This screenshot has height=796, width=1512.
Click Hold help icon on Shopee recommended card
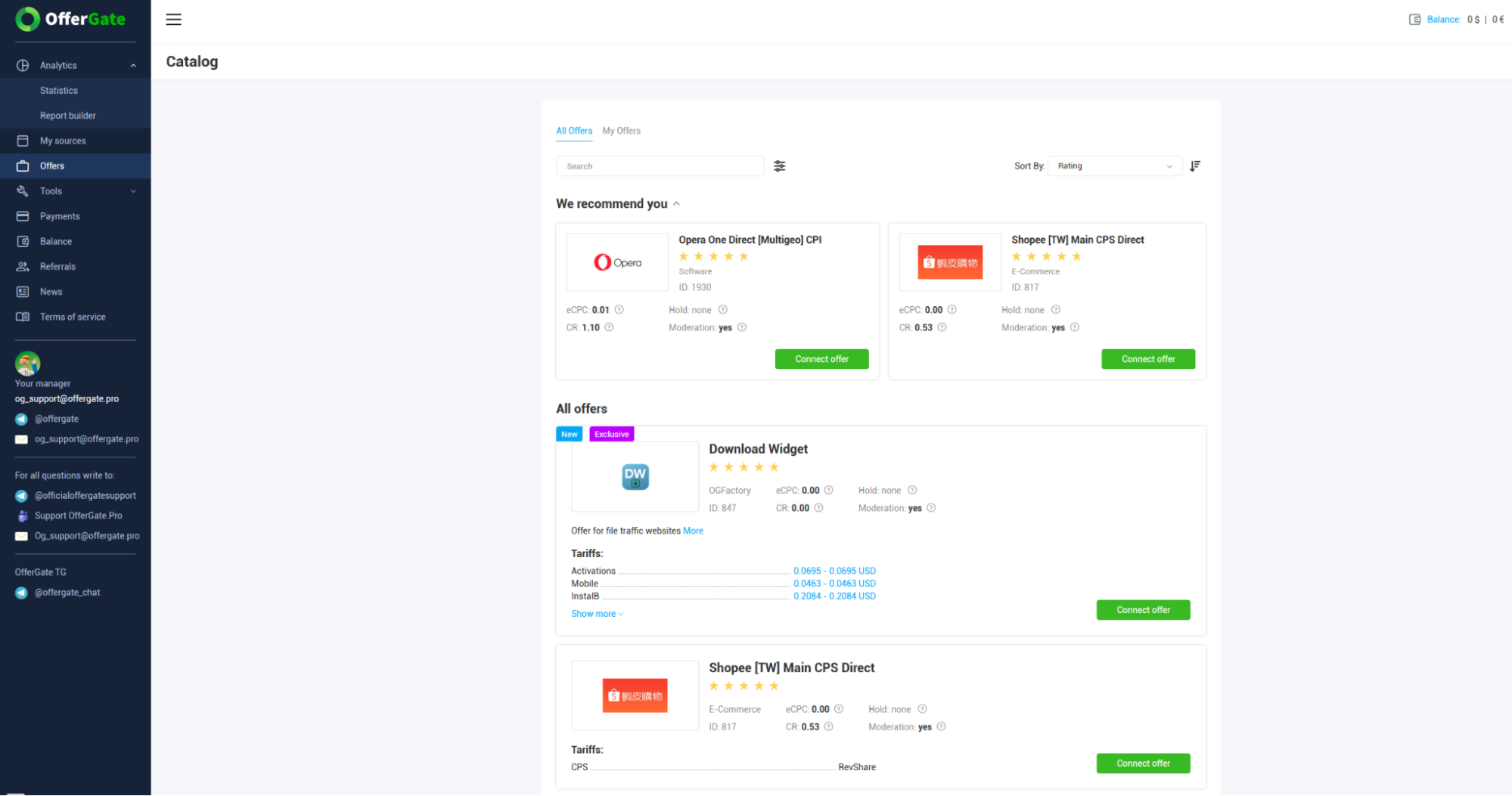tap(1056, 310)
